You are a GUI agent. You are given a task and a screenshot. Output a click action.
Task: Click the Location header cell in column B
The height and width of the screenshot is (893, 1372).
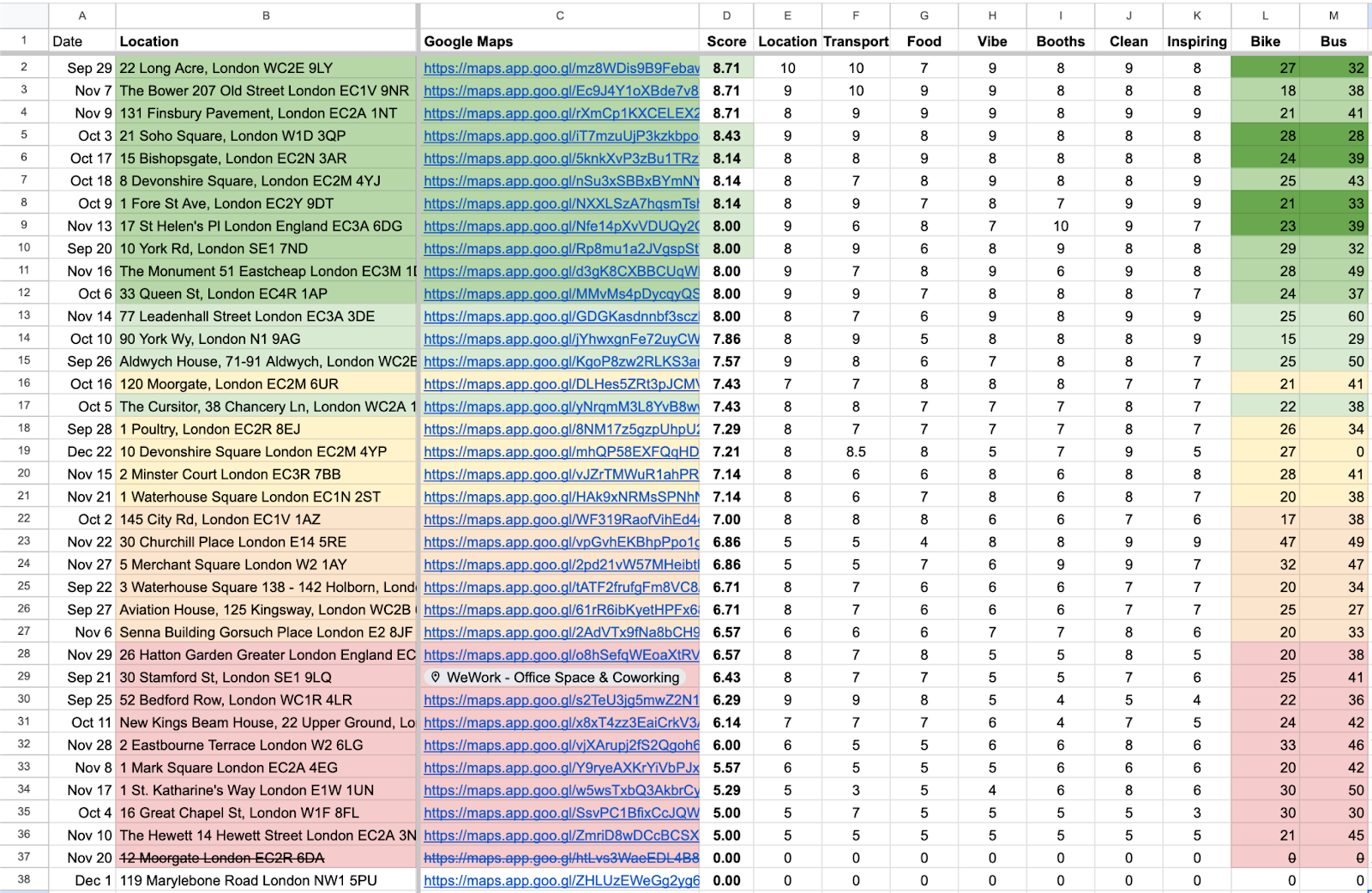tap(266, 41)
